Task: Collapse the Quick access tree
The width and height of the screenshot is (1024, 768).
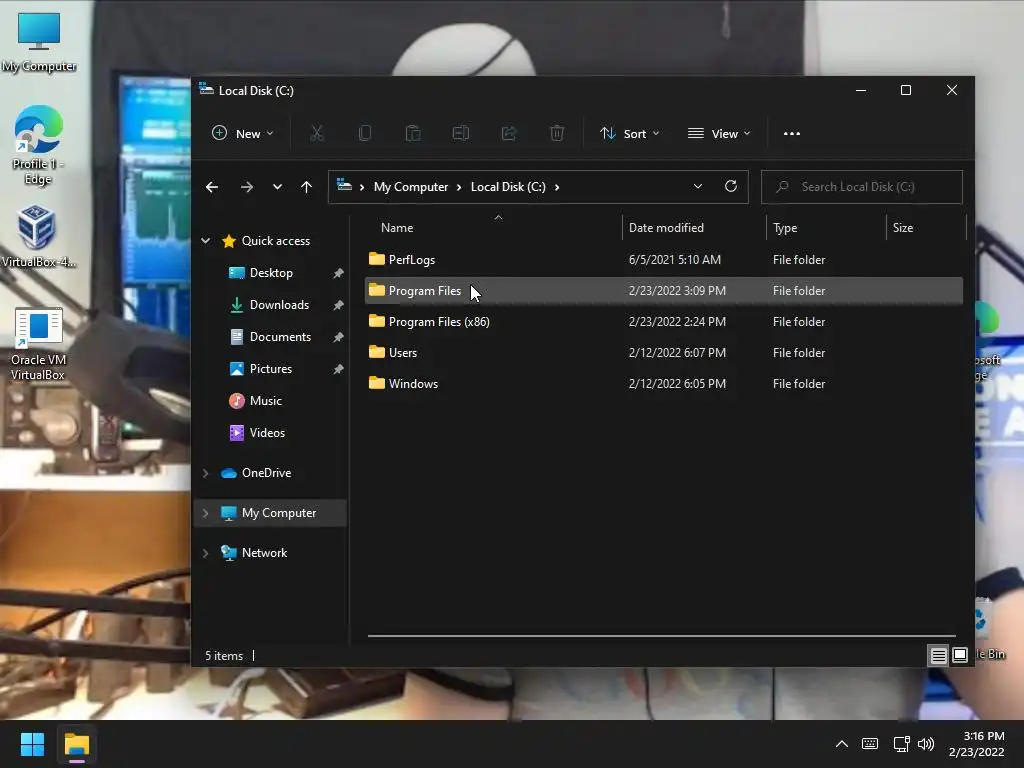Action: [x=206, y=240]
